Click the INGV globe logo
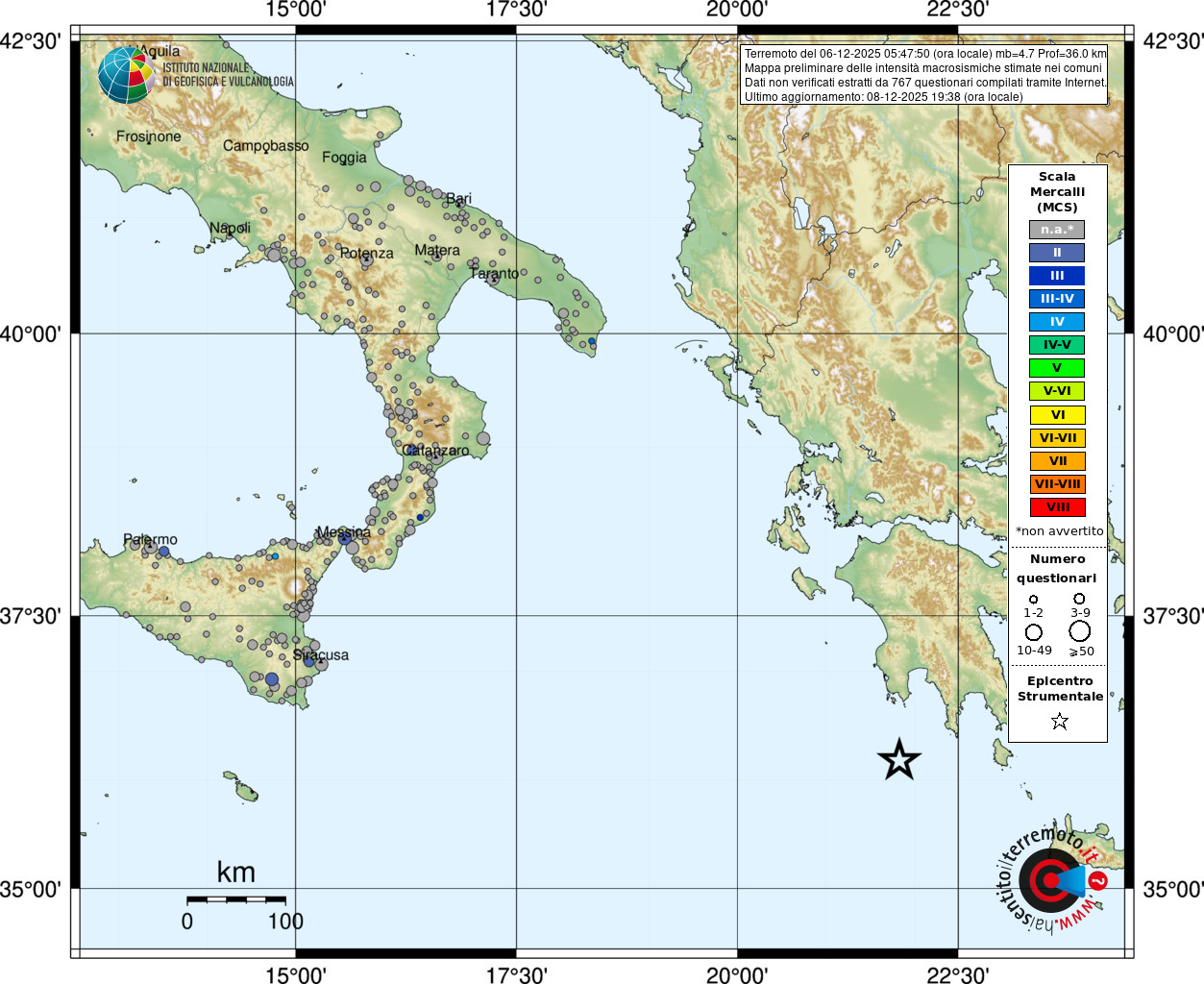 (x=126, y=75)
